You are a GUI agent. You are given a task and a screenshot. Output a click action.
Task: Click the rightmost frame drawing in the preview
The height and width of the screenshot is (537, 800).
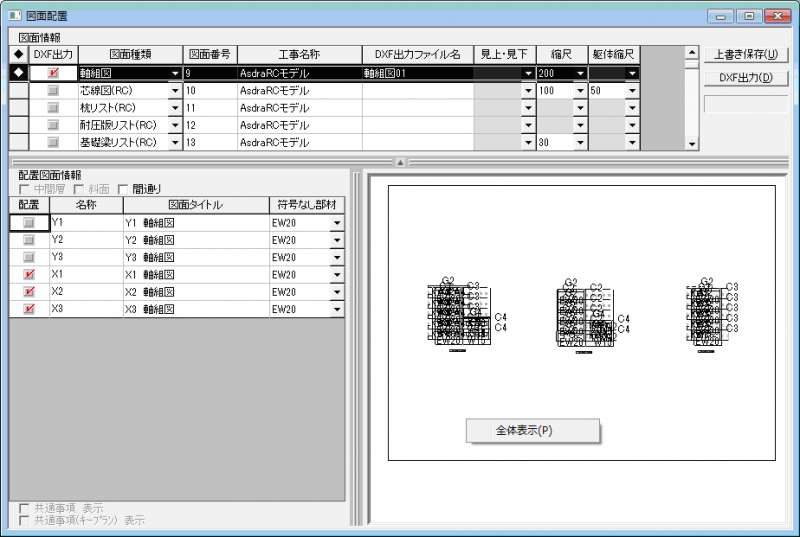point(712,314)
